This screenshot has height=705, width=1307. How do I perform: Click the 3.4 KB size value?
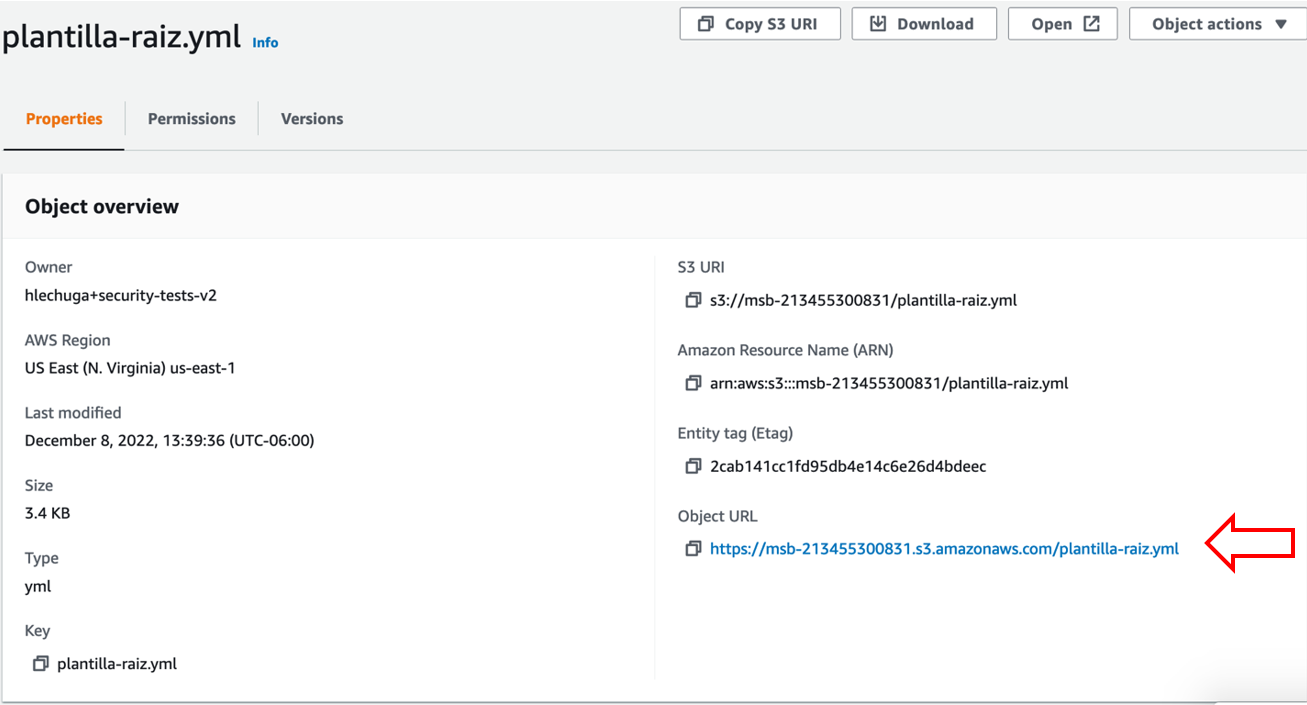(x=47, y=513)
